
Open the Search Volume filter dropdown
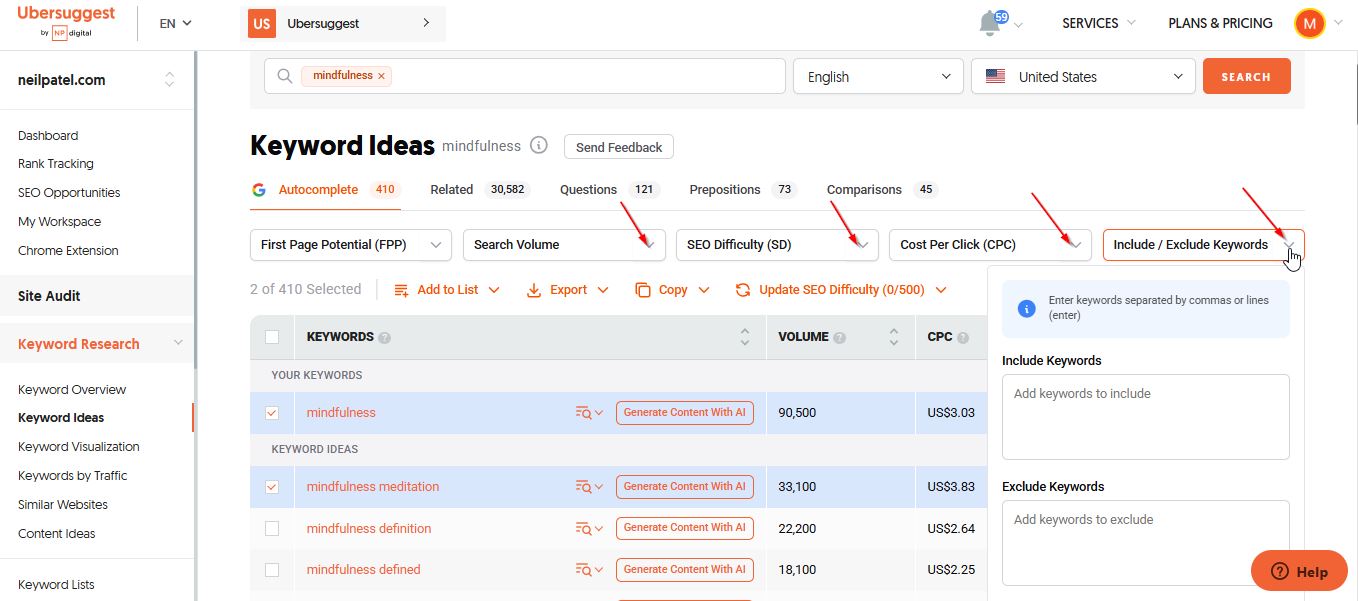click(x=563, y=245)
